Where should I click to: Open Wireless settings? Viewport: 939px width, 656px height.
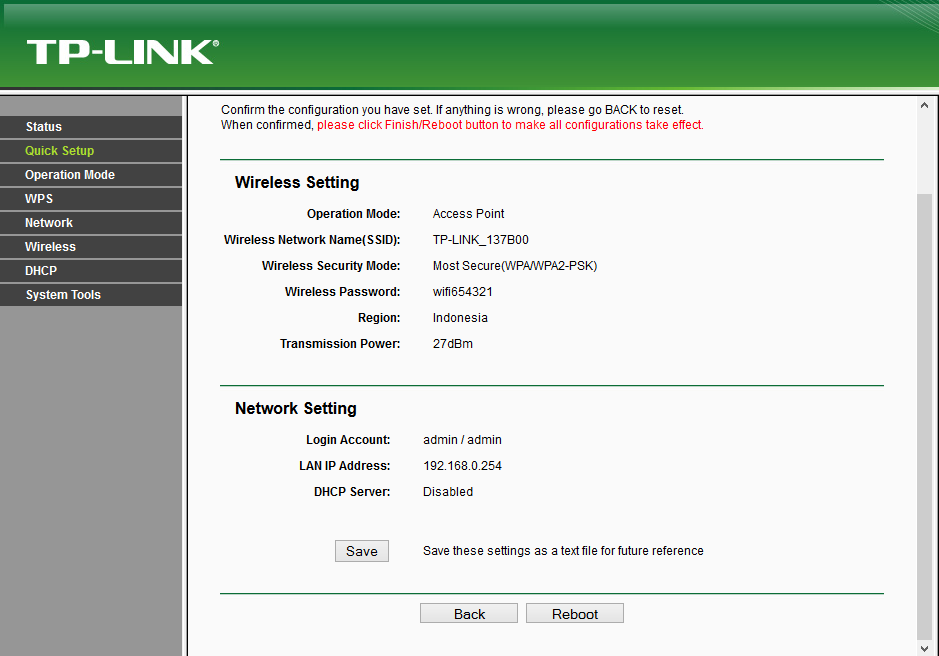50,246
